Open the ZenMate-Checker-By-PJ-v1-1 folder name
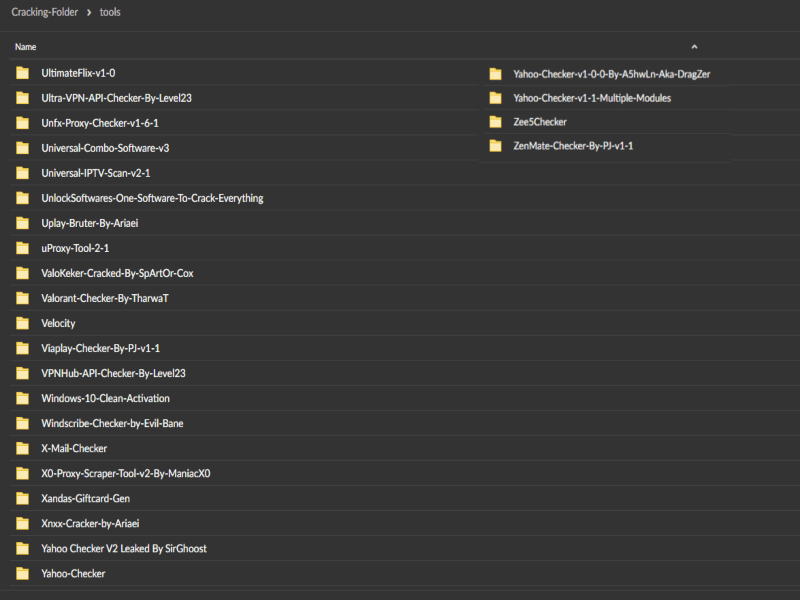Viewport: 800px width, 600px height. [x=573, y=146]
